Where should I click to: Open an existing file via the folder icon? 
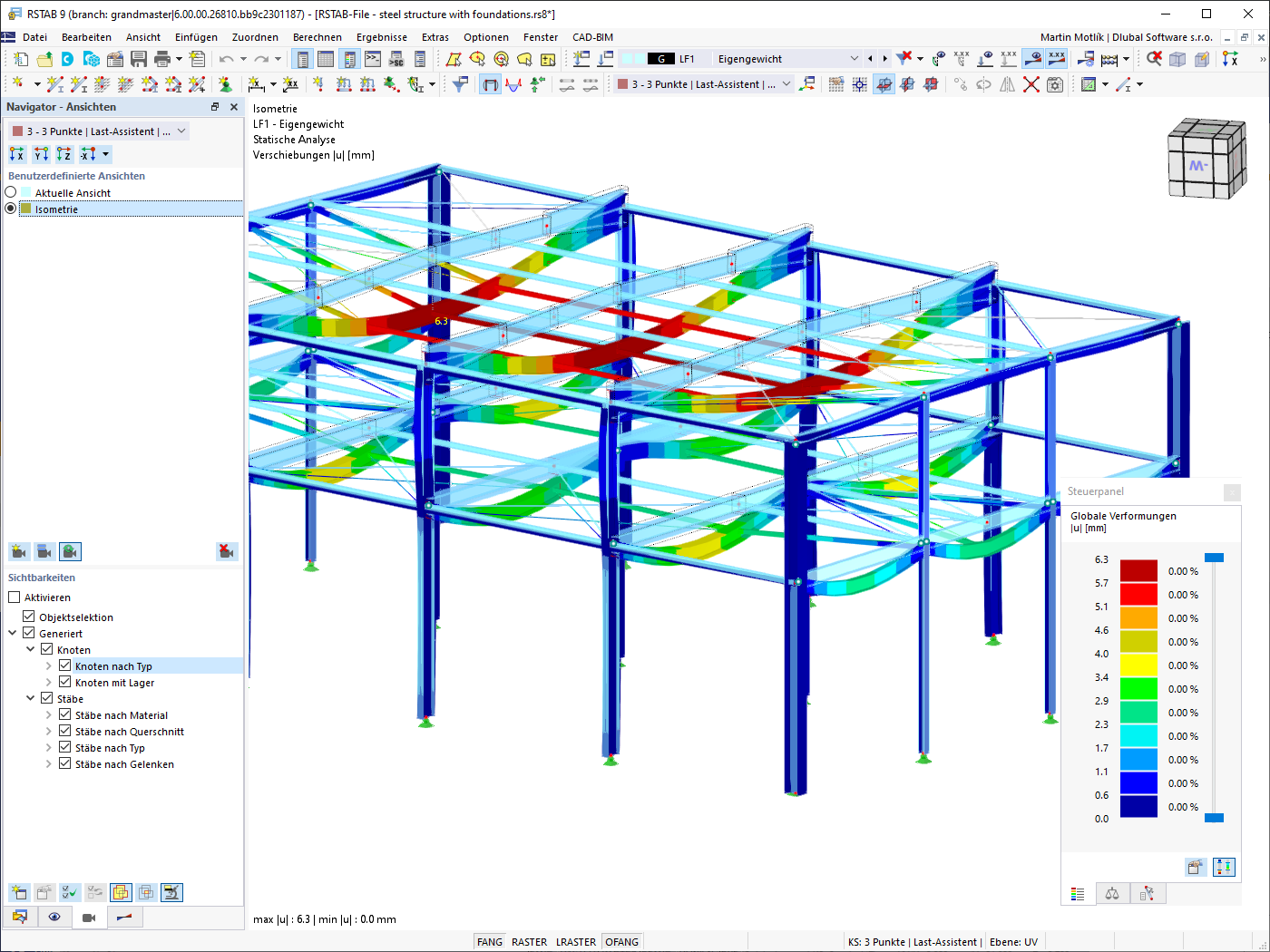[x=44, y=59]
